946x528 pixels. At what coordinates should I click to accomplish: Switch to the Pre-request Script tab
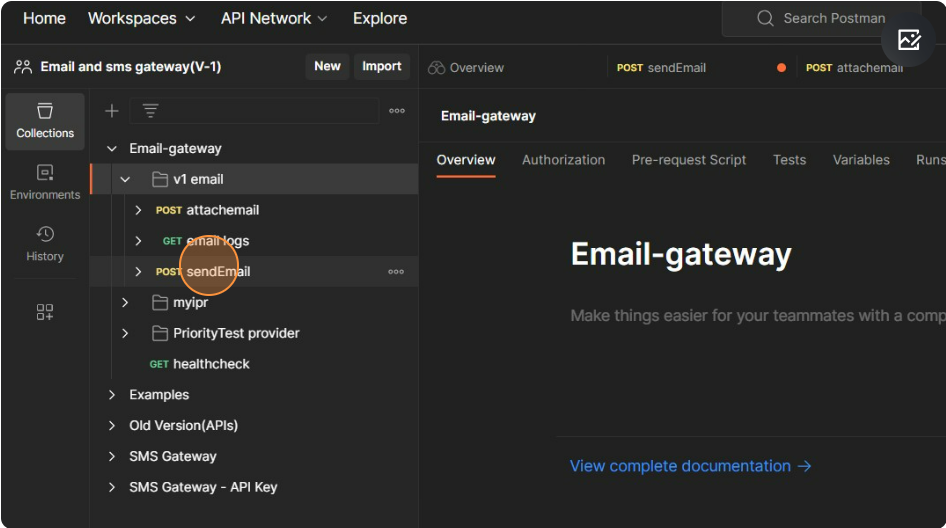click(x=688, y=160)
